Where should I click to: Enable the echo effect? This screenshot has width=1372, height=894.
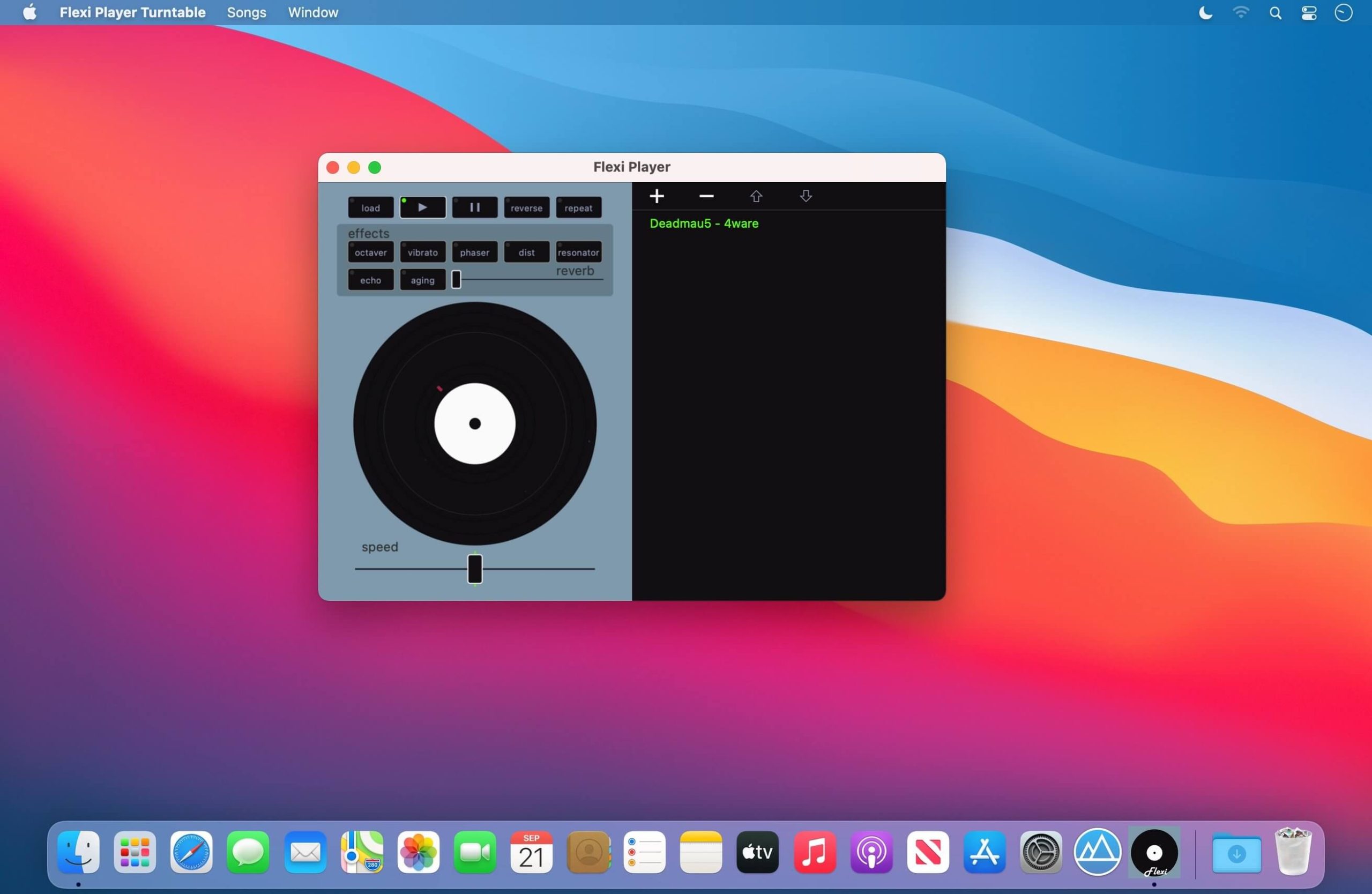tap(371, 280)
